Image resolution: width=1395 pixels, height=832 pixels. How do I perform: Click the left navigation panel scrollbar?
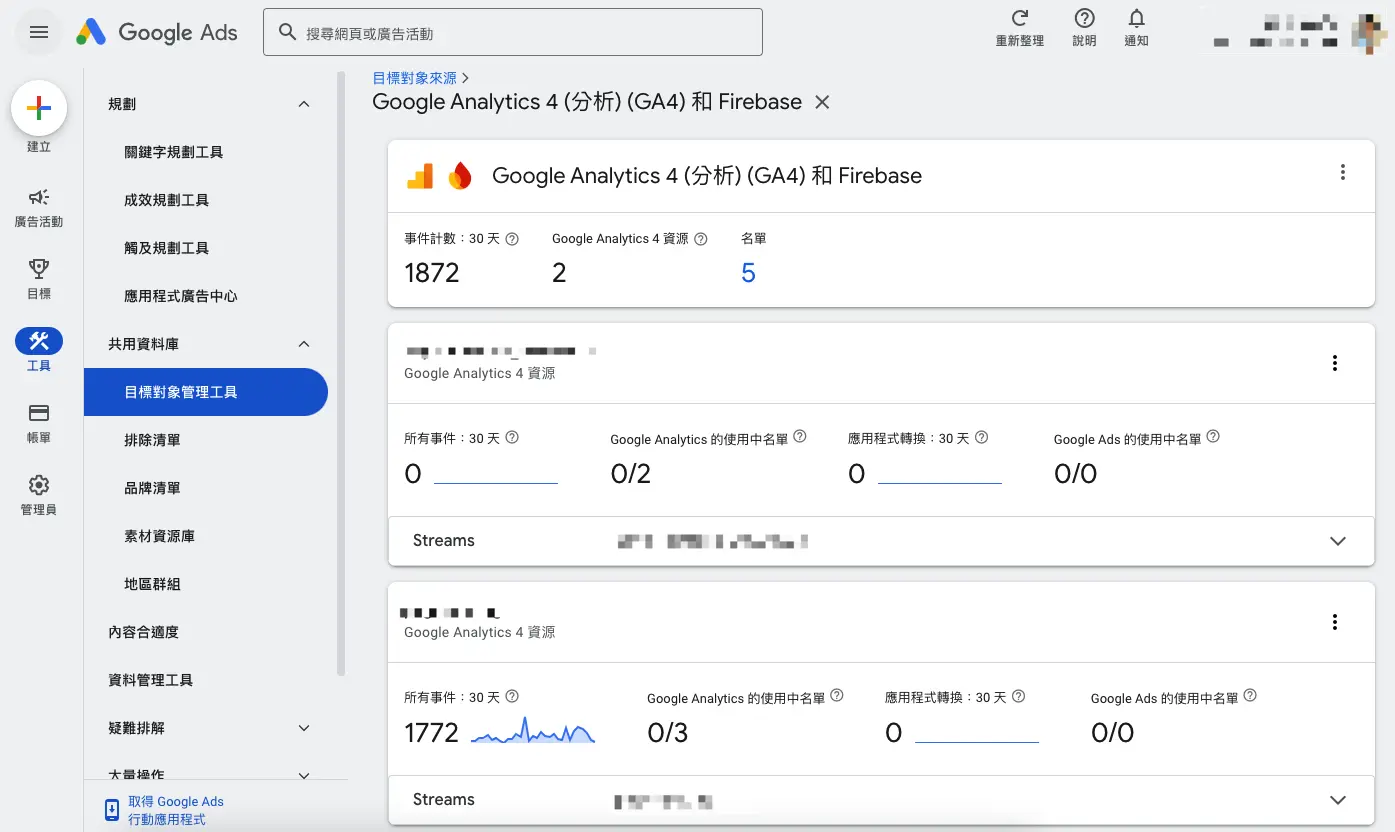tap(341, 373)
